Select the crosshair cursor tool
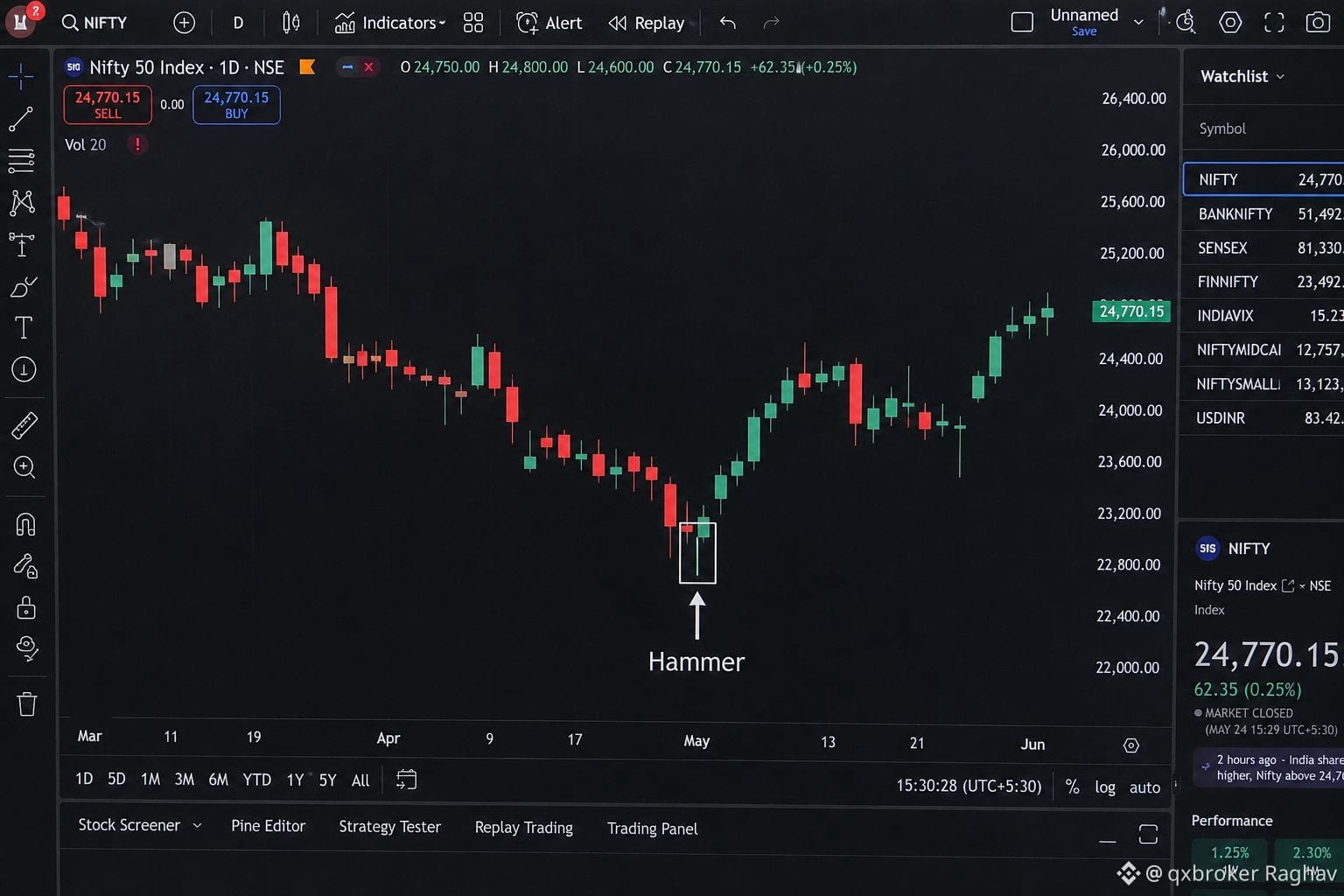This screenshot has width=1344, height=896. coord(22,76)
